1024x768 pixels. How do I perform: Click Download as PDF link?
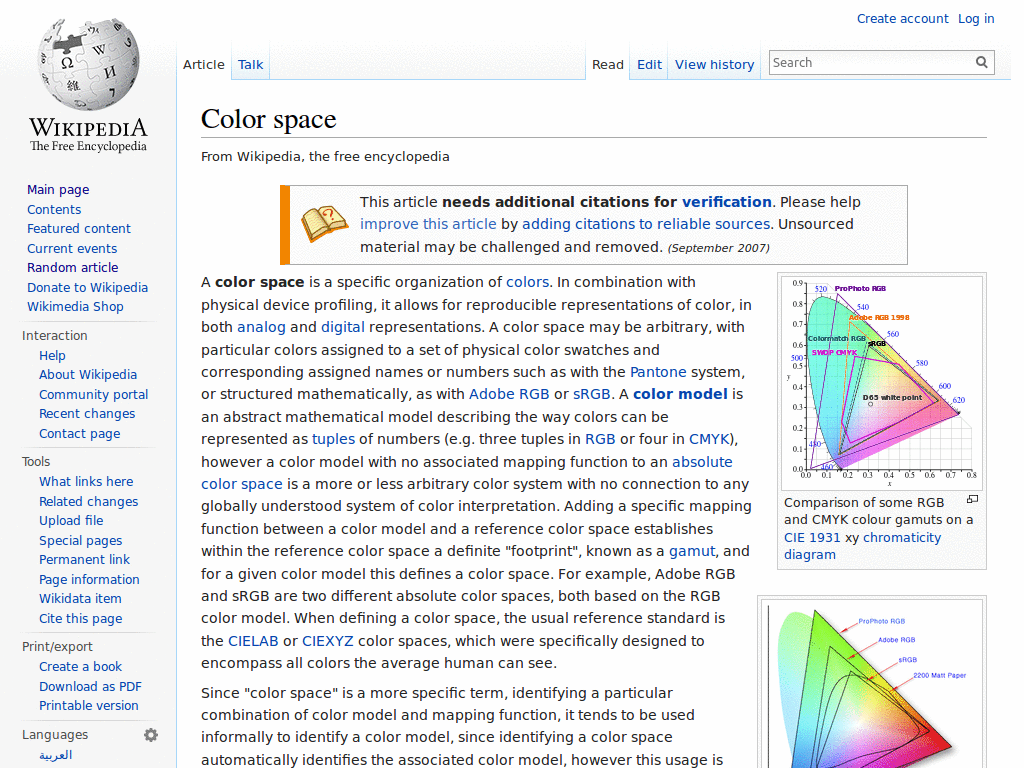(90, 686)
